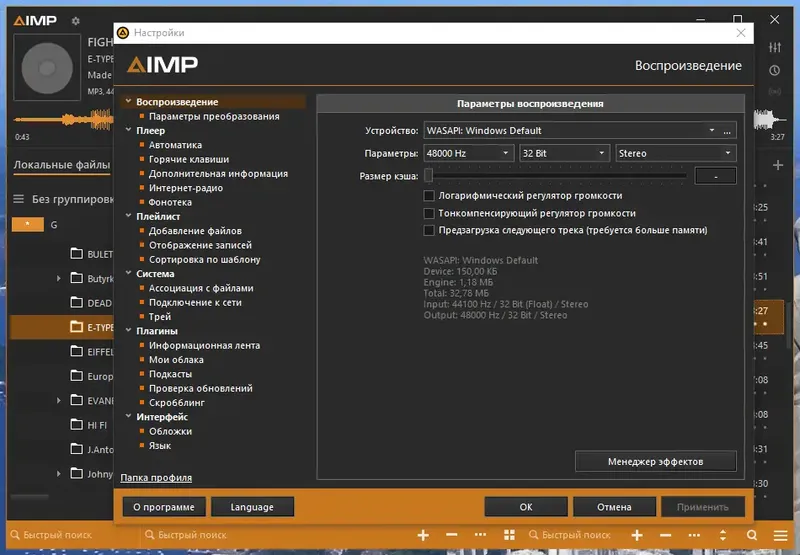Viewport: 800px width, 555px height.
Task: Enable logarithmic volume control checkbox
Action: point(429,196)
